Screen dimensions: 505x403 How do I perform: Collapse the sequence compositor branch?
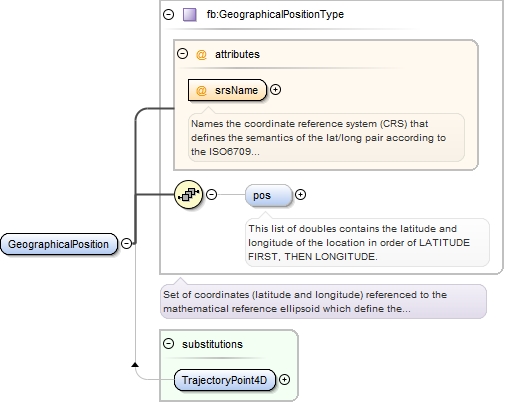click(212, 194)
